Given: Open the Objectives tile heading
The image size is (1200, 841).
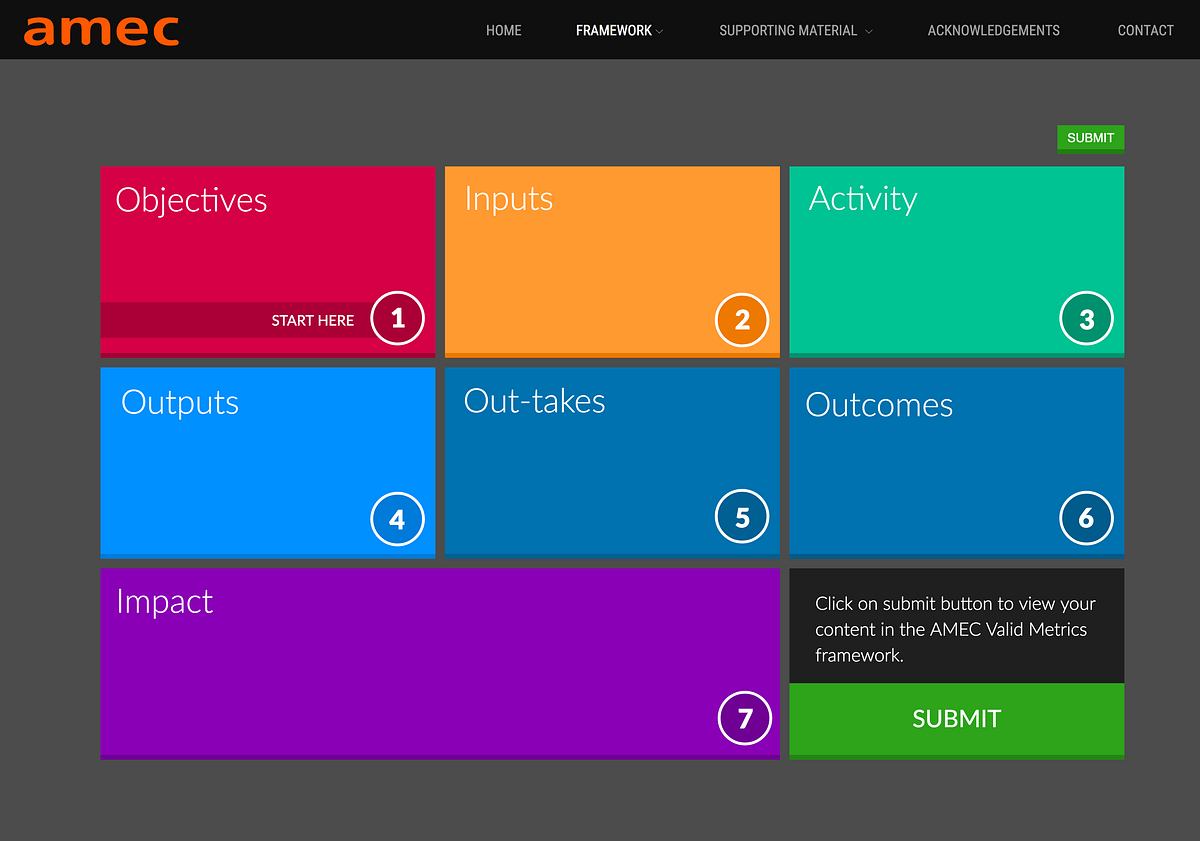Looking at the screenshot, I should coord(191,200).
